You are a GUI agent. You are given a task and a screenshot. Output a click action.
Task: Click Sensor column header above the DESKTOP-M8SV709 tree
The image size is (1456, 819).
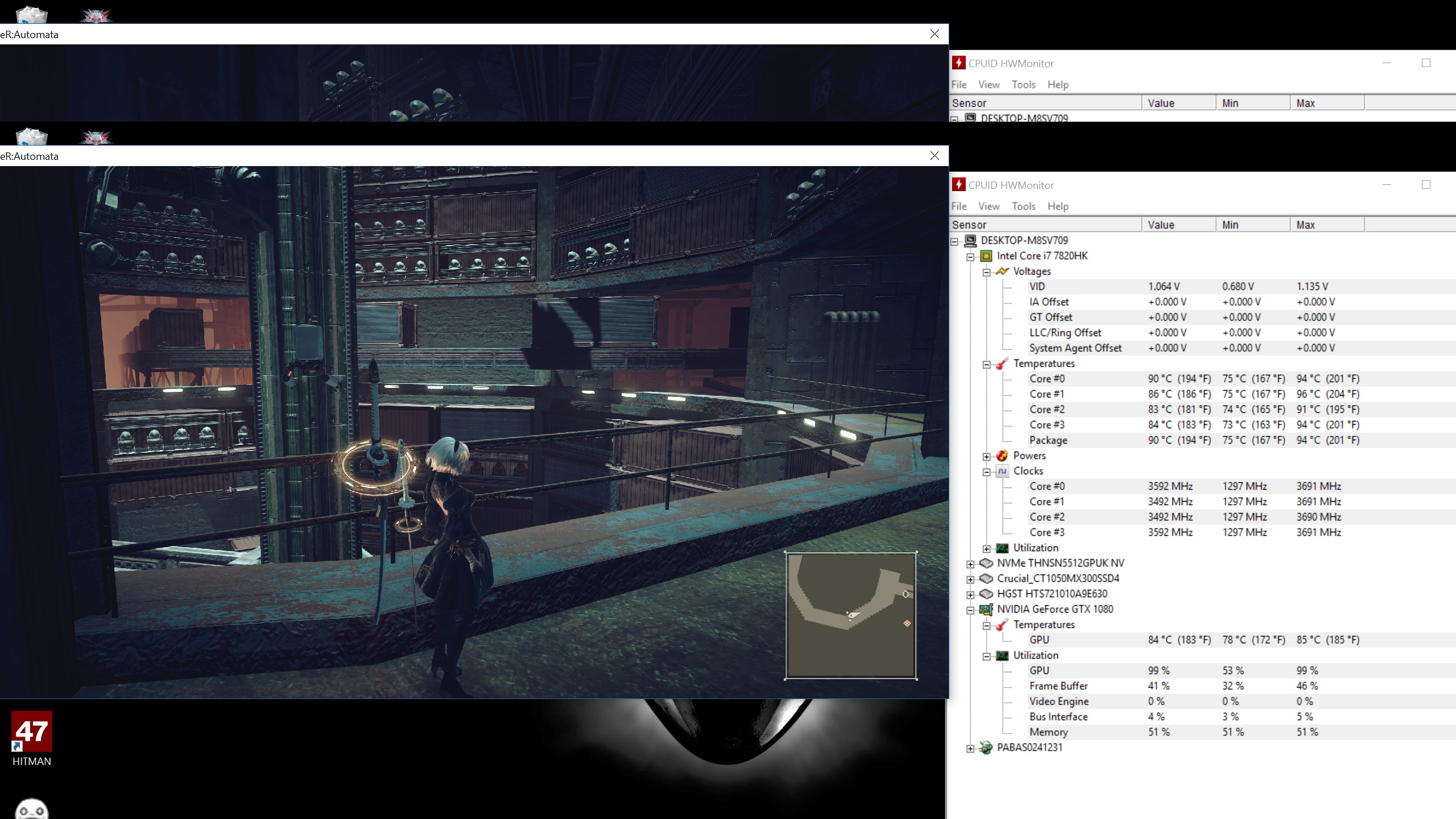(x=1045, y=225)
